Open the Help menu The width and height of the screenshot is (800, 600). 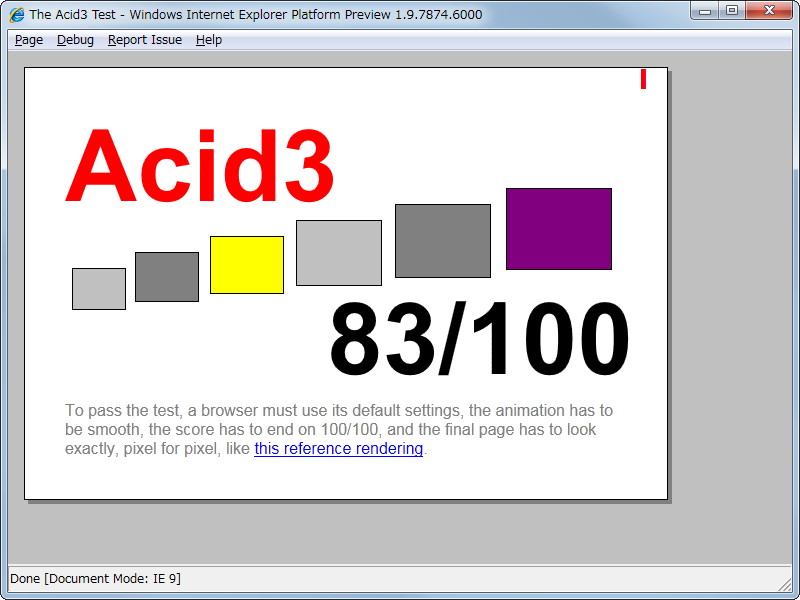point(209,40)
